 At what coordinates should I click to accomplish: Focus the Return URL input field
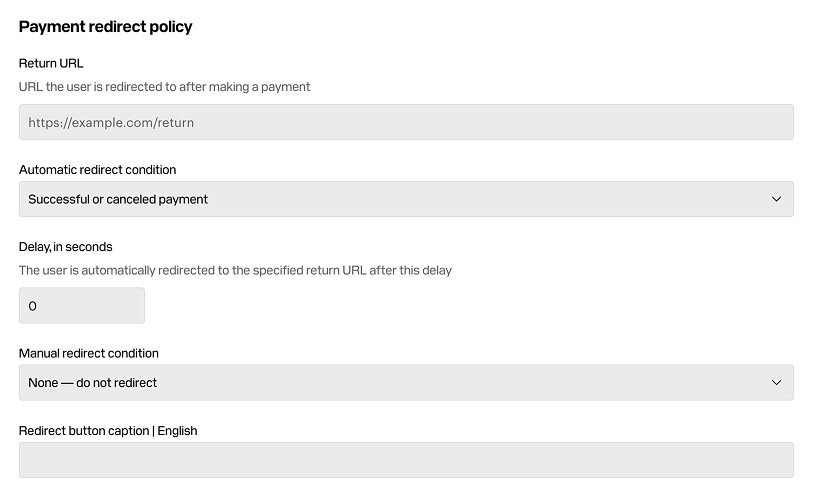click(x=406, y=122)
